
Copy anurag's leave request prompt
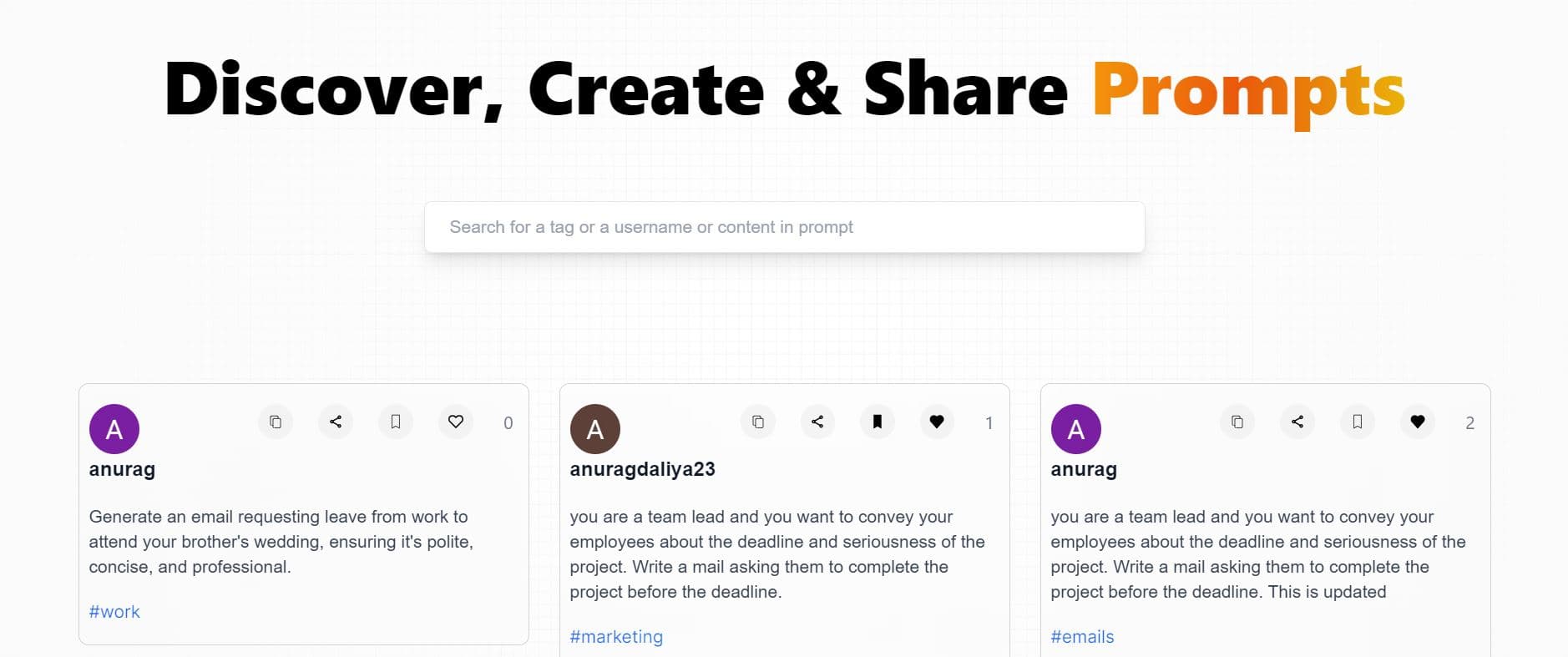(276, 422)
